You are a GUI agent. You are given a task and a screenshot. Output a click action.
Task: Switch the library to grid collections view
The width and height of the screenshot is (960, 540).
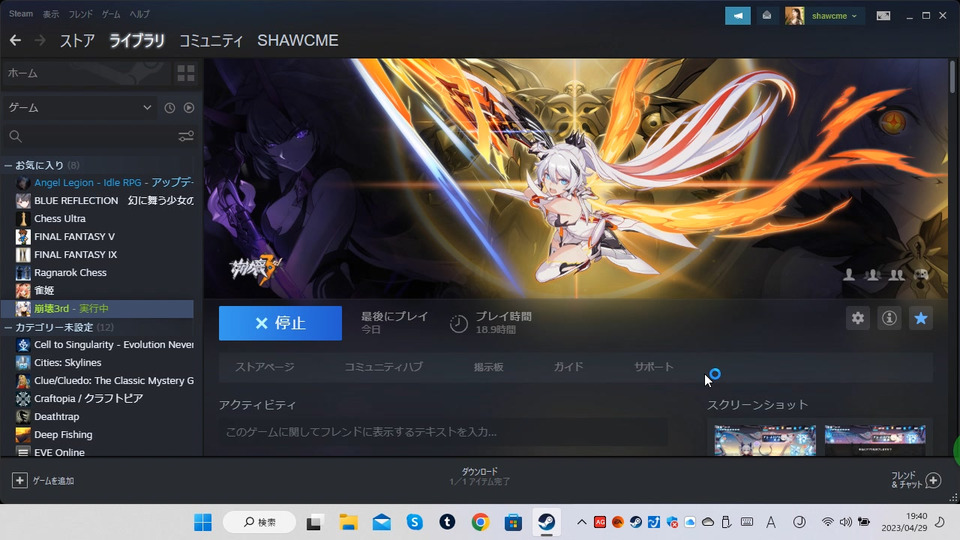[186, 73]
